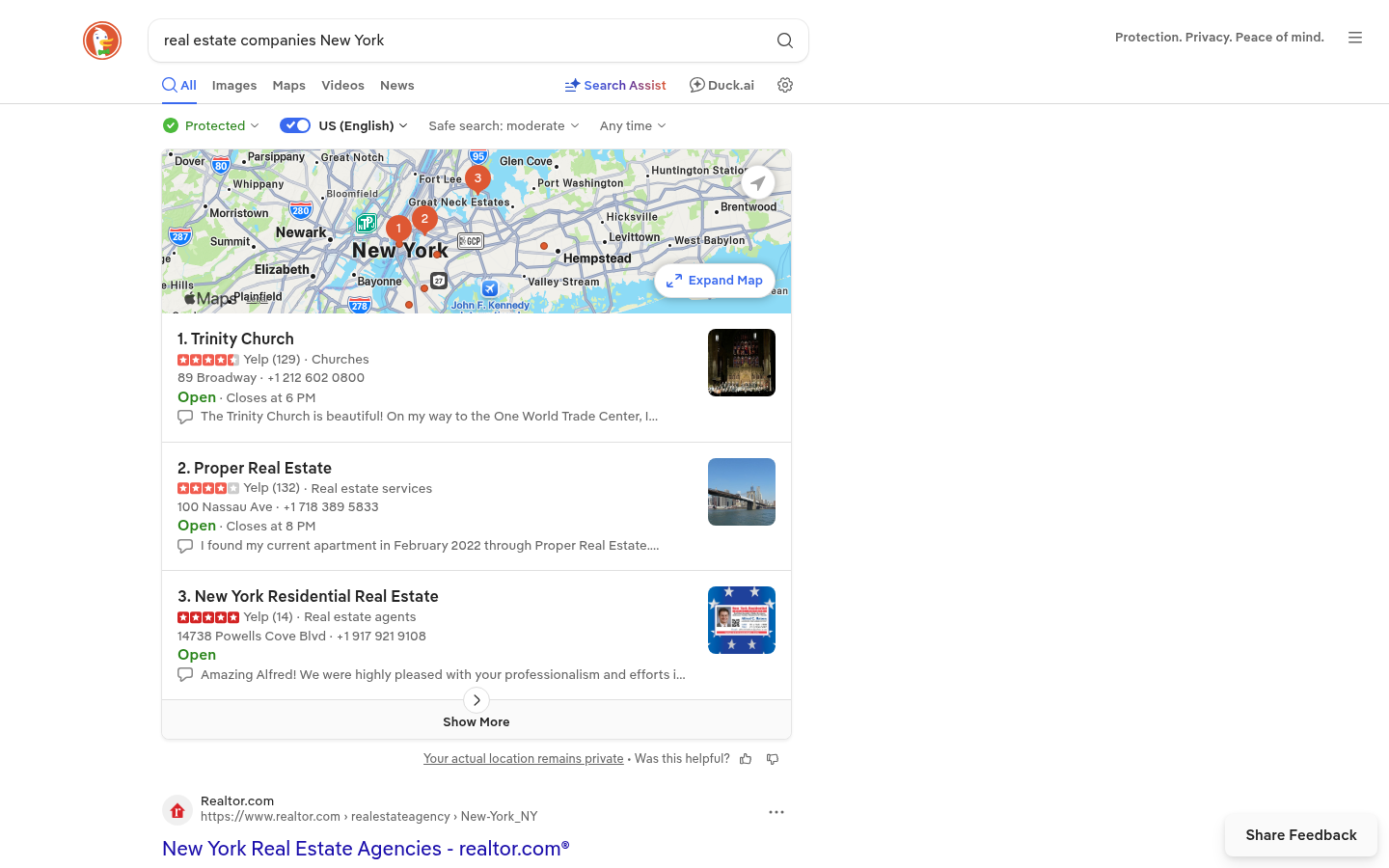Select map pin number 2

(424, 220)
